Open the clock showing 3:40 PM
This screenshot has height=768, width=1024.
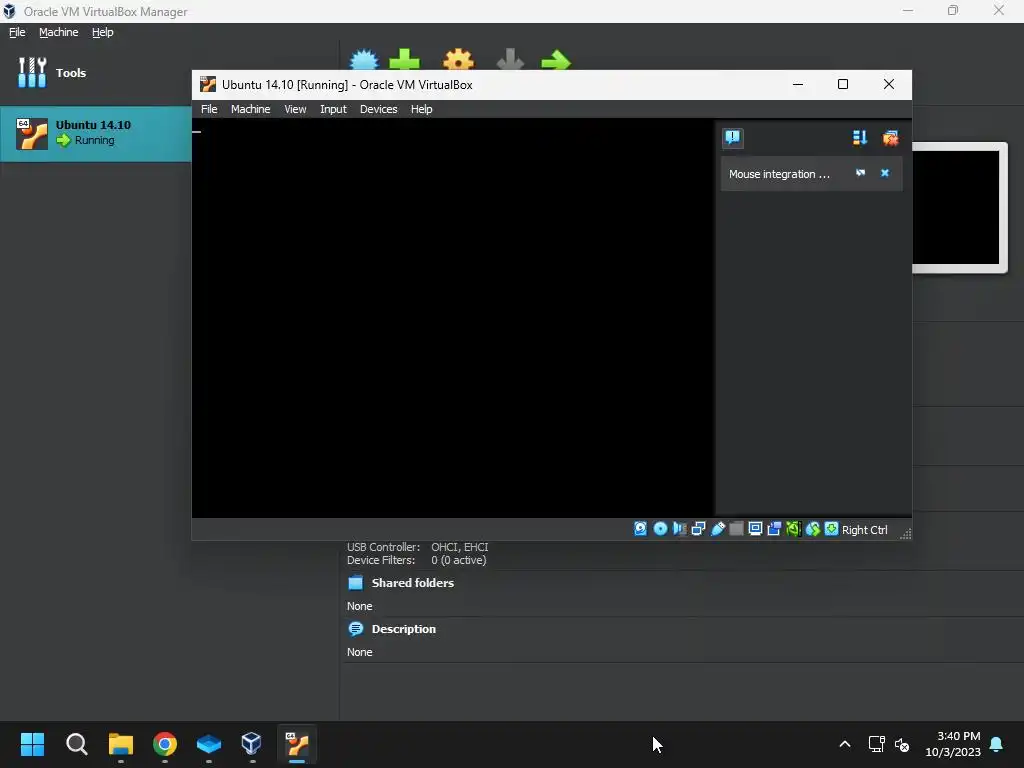pyautogui.click(x=953, y=744)
